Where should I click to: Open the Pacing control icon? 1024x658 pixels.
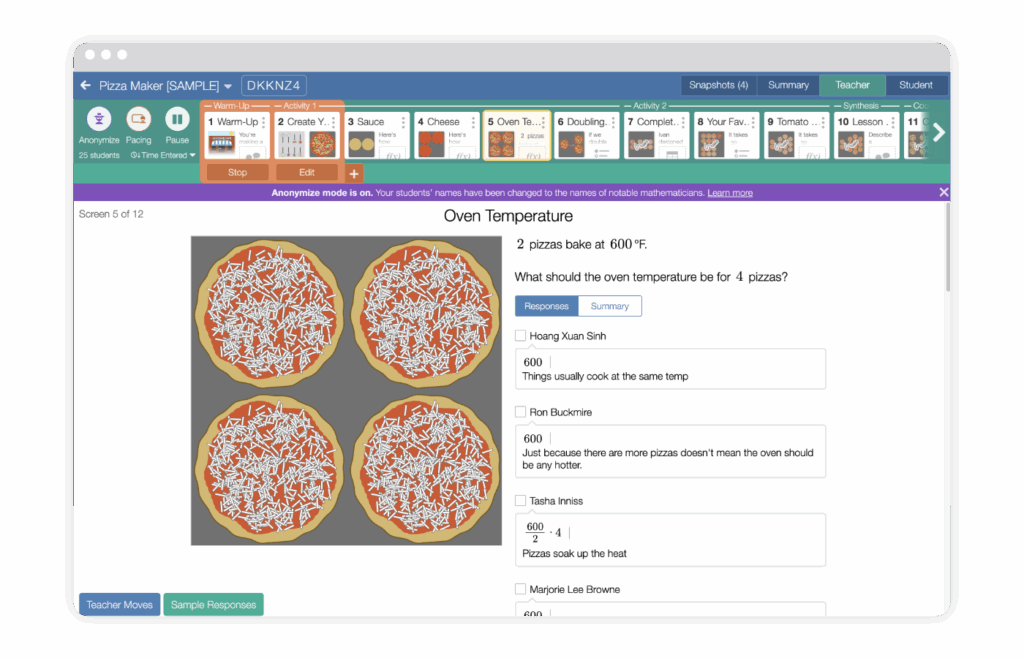coord(139,121)
